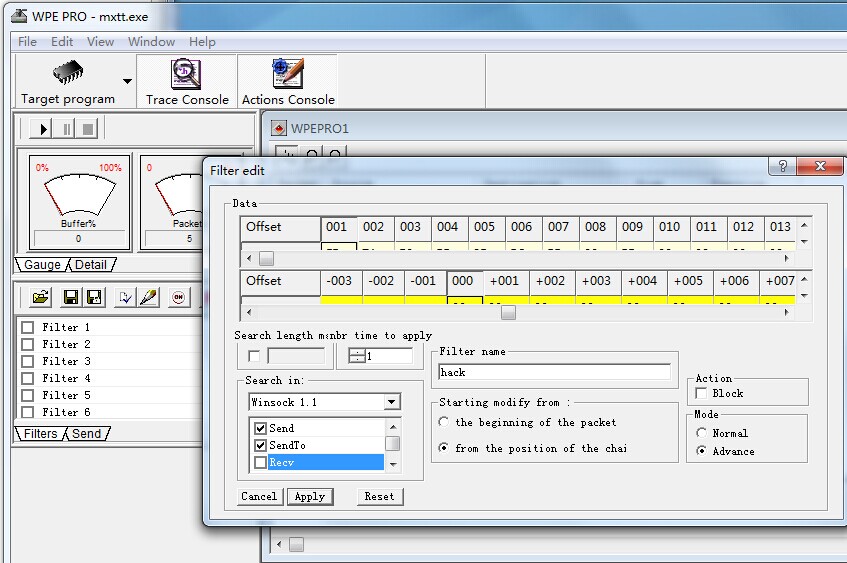Screen dimensions: 847x563
Task: Click down arrow of Search in list
Action: (393, 465)
